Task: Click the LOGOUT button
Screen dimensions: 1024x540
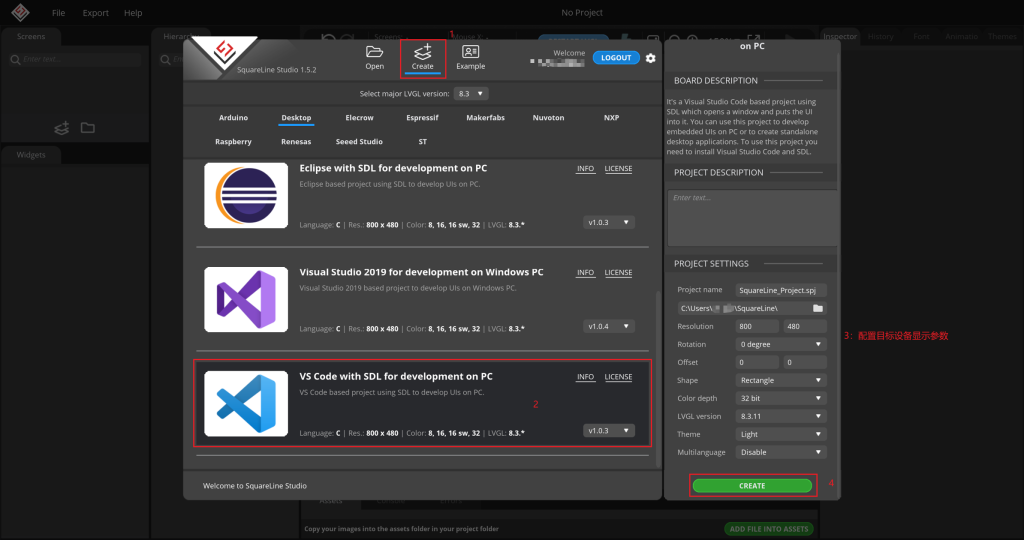Action: point(616,58)
